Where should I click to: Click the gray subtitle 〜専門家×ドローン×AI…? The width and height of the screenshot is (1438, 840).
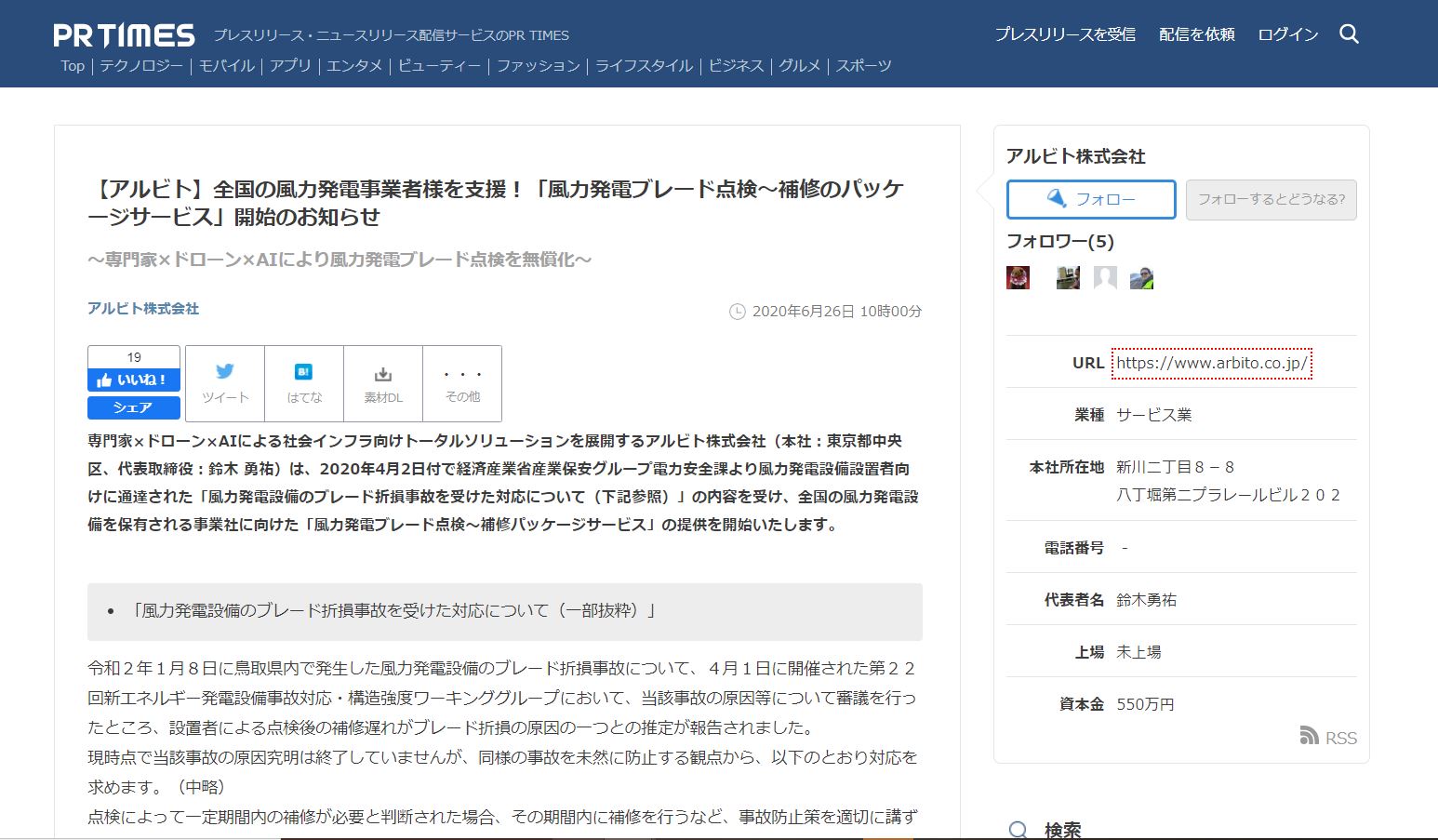(340, 260)
